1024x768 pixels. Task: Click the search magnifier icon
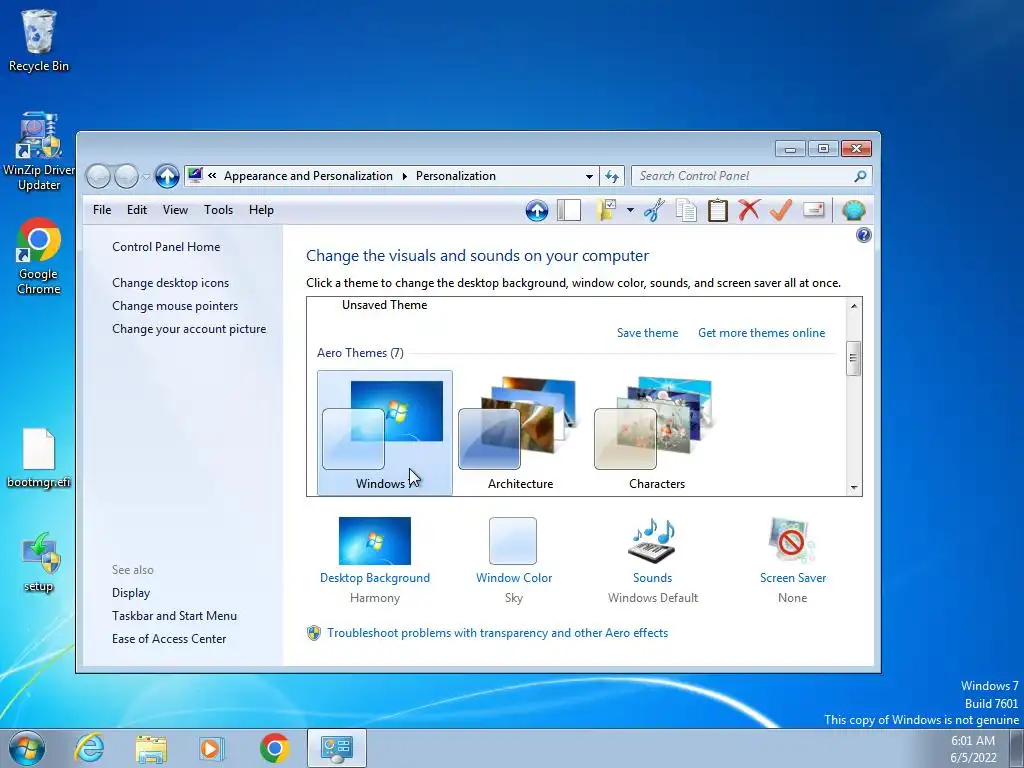pyautogui.click(x=860, y=176)
